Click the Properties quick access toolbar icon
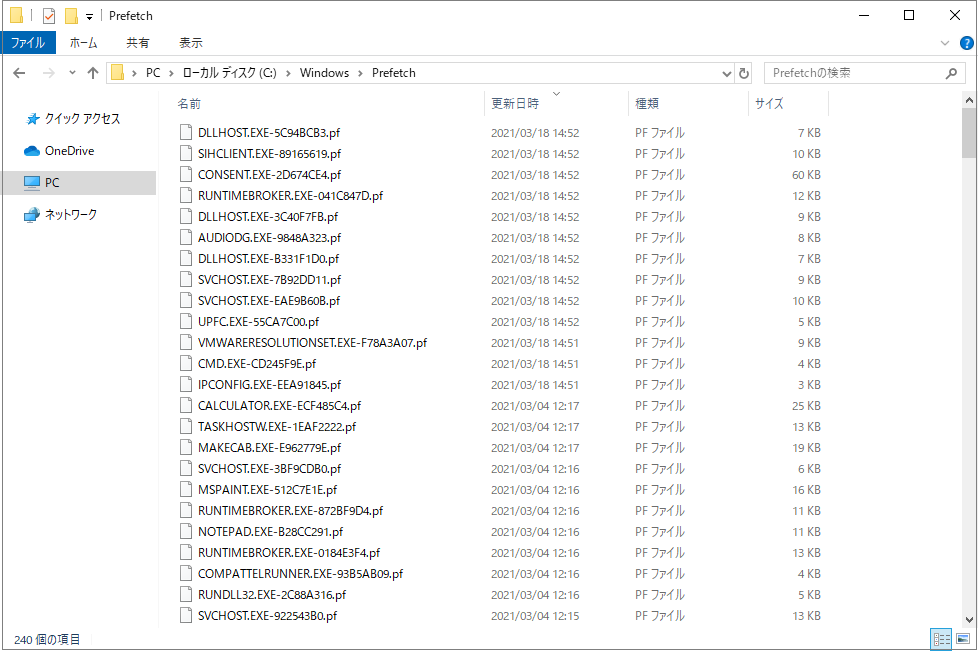The width and height of the screenshot is (979, 652). 49,16
